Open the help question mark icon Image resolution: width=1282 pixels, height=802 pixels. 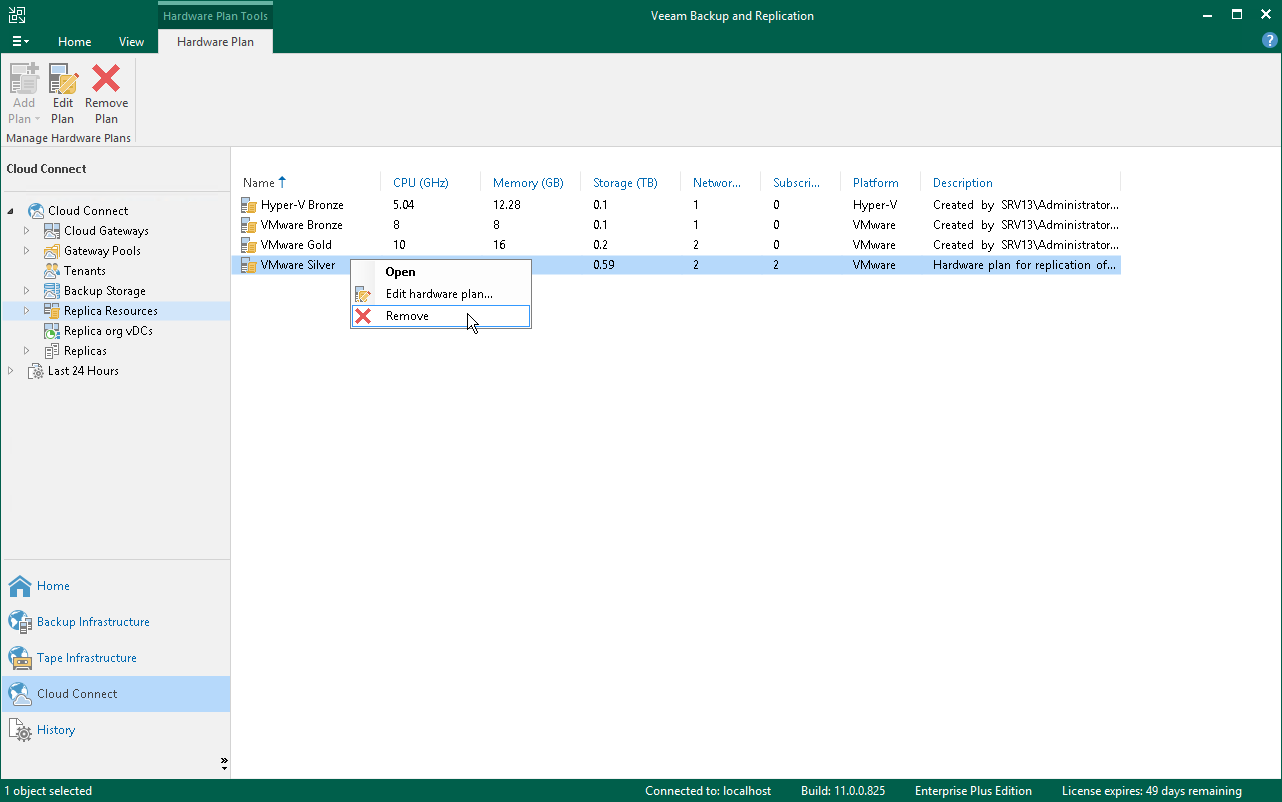pyautogui.click(x=1270, y=40)
